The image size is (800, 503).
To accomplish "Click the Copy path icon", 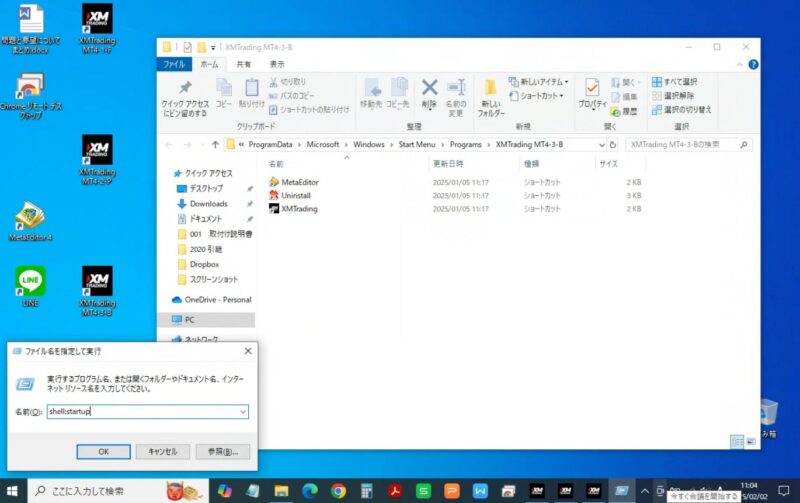I will pyautogui.click(x=273, y=95).
